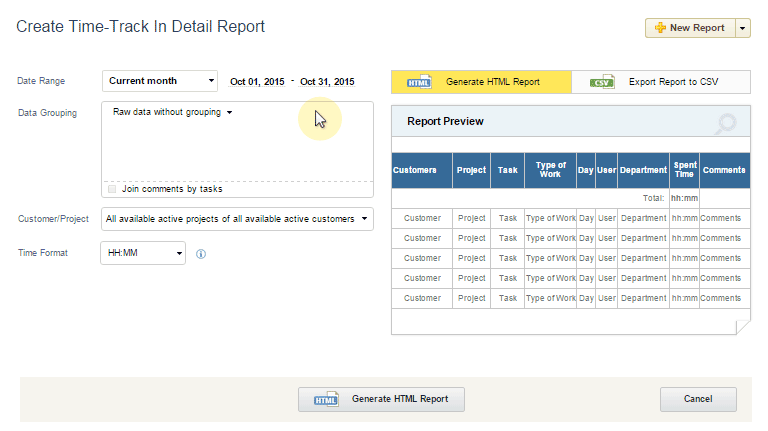Switch to Generate HTML Report tab
The height and width of the screenshot is (431, 768).
[481, 82]
